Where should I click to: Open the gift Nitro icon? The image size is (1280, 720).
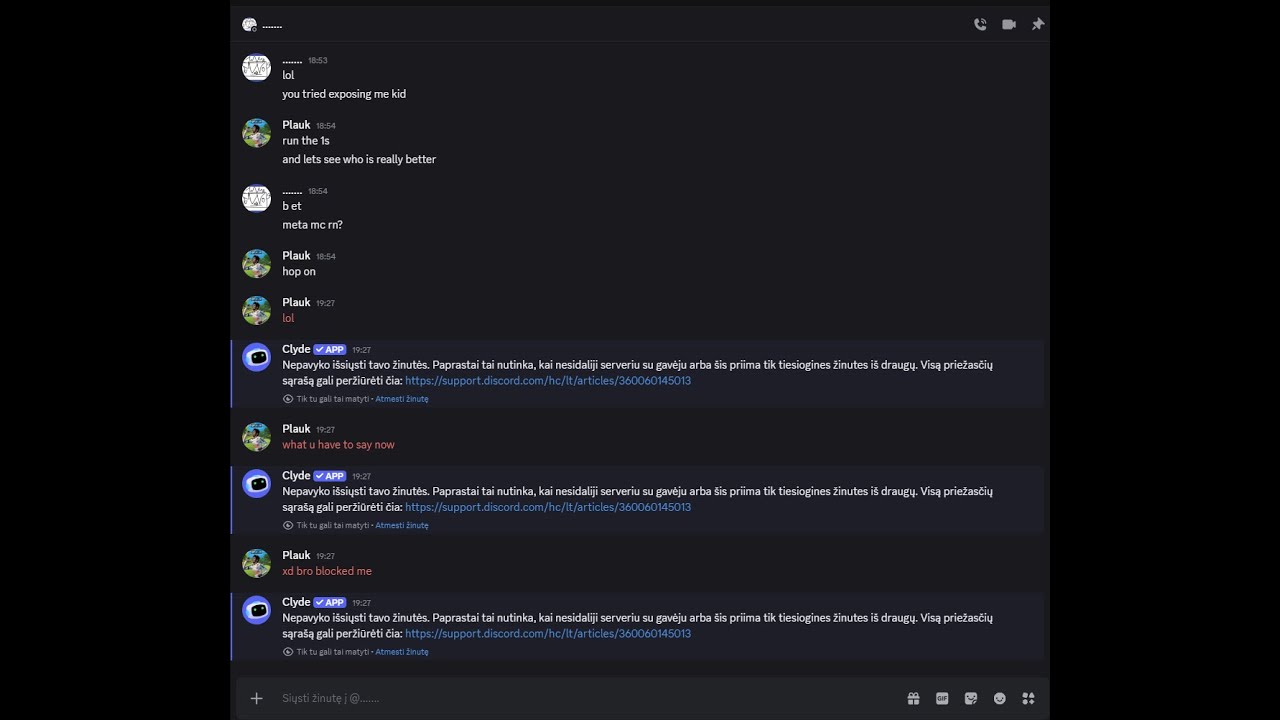point(913,698)
